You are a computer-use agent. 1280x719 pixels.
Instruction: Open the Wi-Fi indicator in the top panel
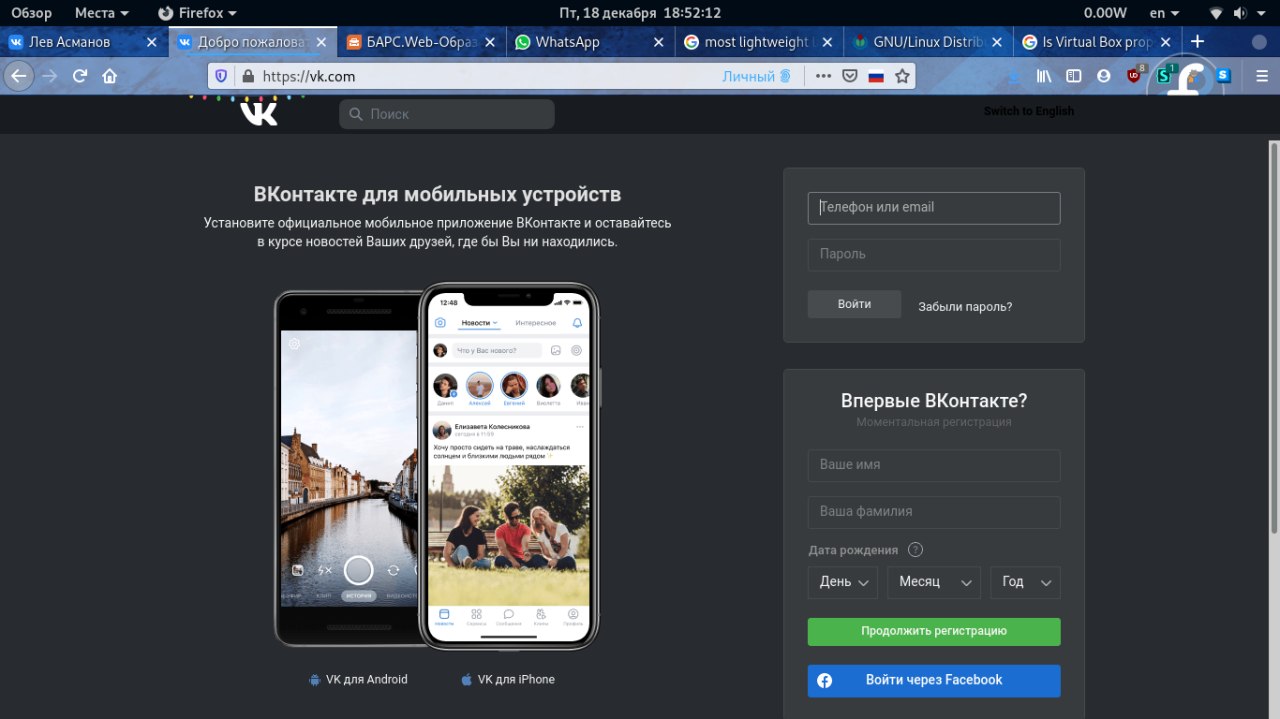[1216, 13]
